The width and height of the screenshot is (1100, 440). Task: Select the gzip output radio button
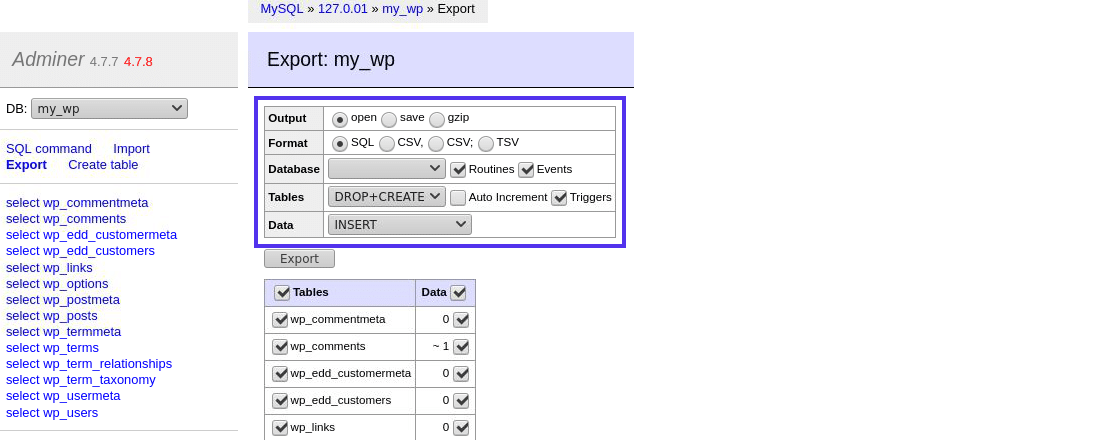437,119
